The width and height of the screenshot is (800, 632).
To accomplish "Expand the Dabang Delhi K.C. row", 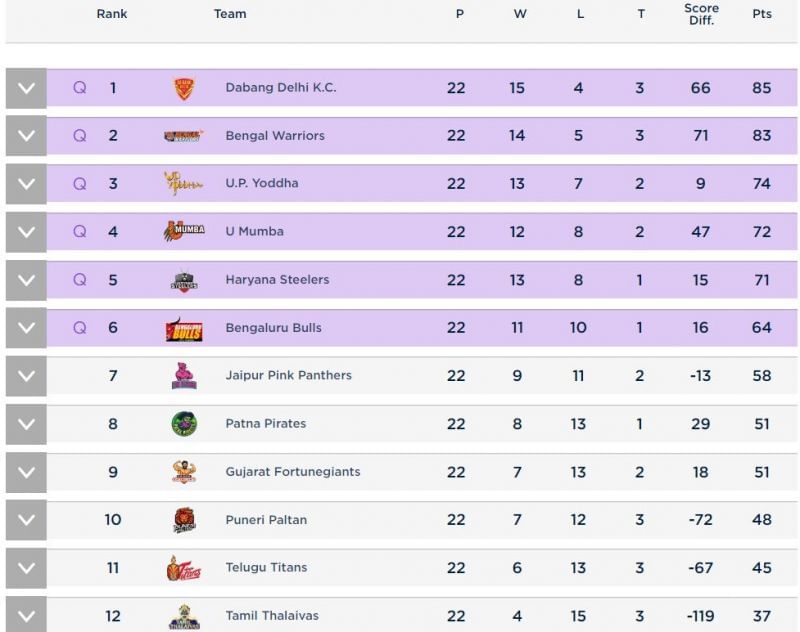I will (x=26, y=88).
